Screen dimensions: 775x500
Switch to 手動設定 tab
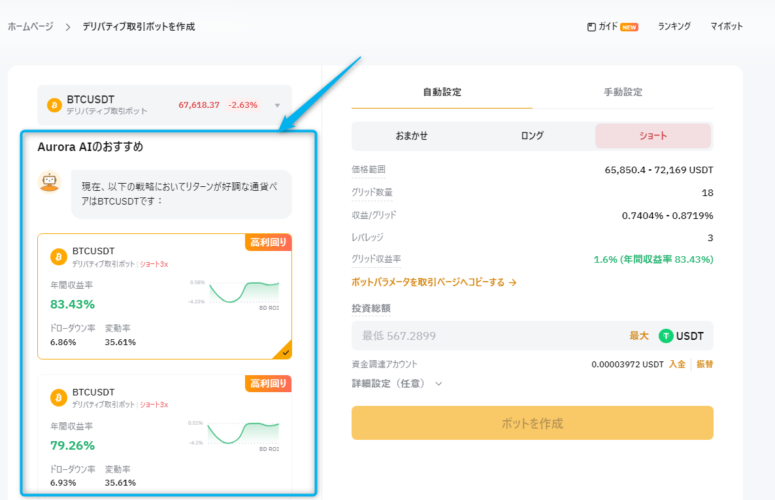coord(623,92)
